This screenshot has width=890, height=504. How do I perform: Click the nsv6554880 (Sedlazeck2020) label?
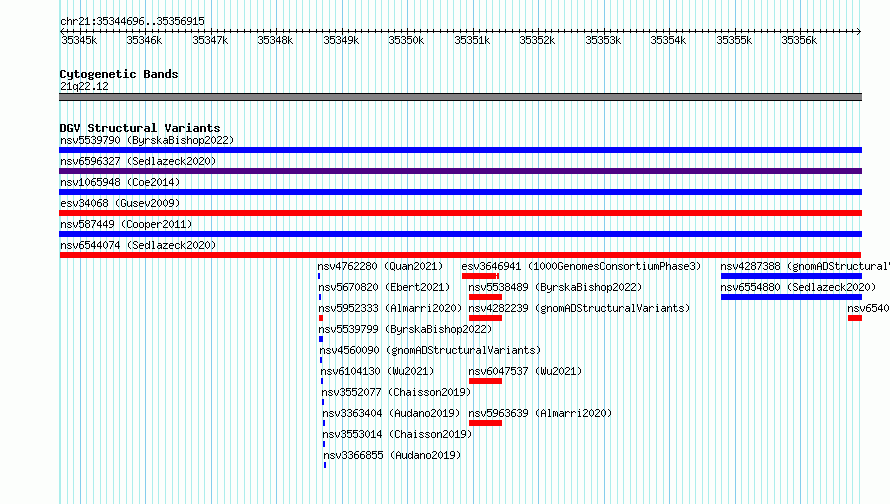point(798,287)
